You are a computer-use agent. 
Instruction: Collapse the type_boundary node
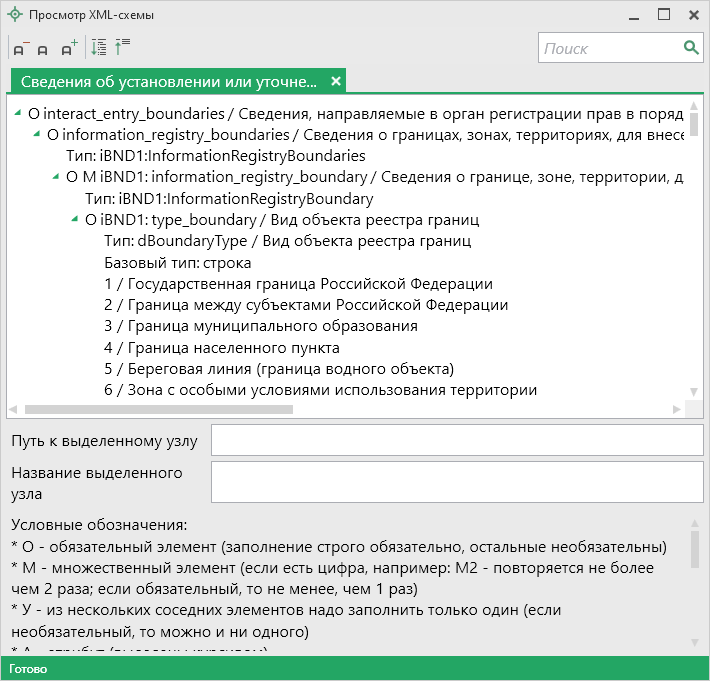click(x=76, y=219)
